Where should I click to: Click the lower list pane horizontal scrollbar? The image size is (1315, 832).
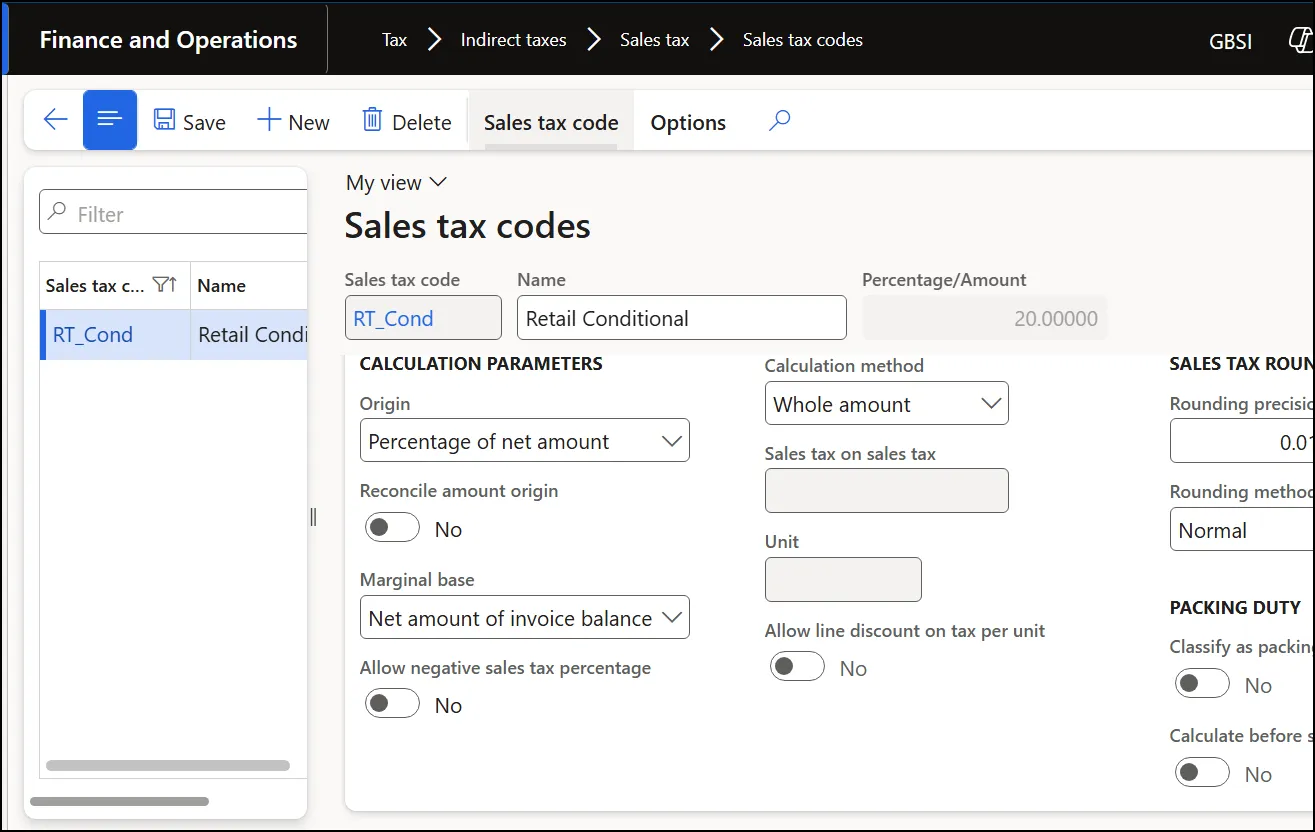pos(119,801)
